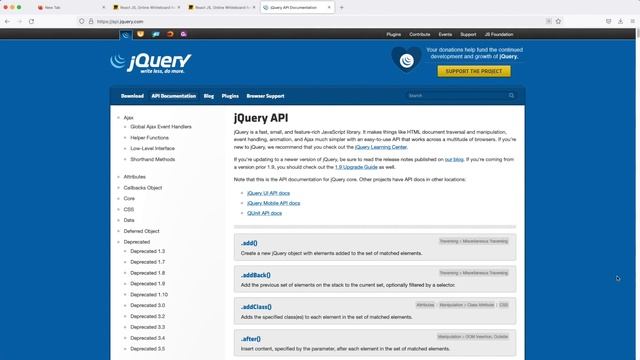The width and height of the screenshot is (640, 360).
Task: Click Contribute in the top bar
Action: [x=420, y=34]
